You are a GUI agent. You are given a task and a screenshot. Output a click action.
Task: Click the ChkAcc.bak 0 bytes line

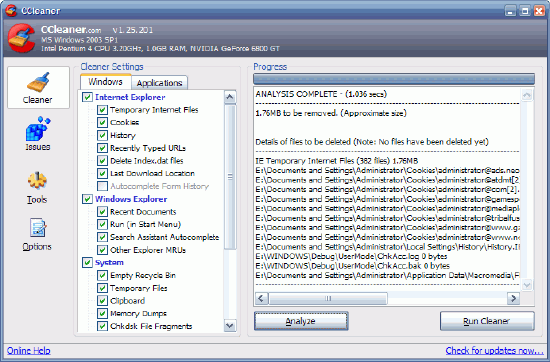[x=353, y=266]
